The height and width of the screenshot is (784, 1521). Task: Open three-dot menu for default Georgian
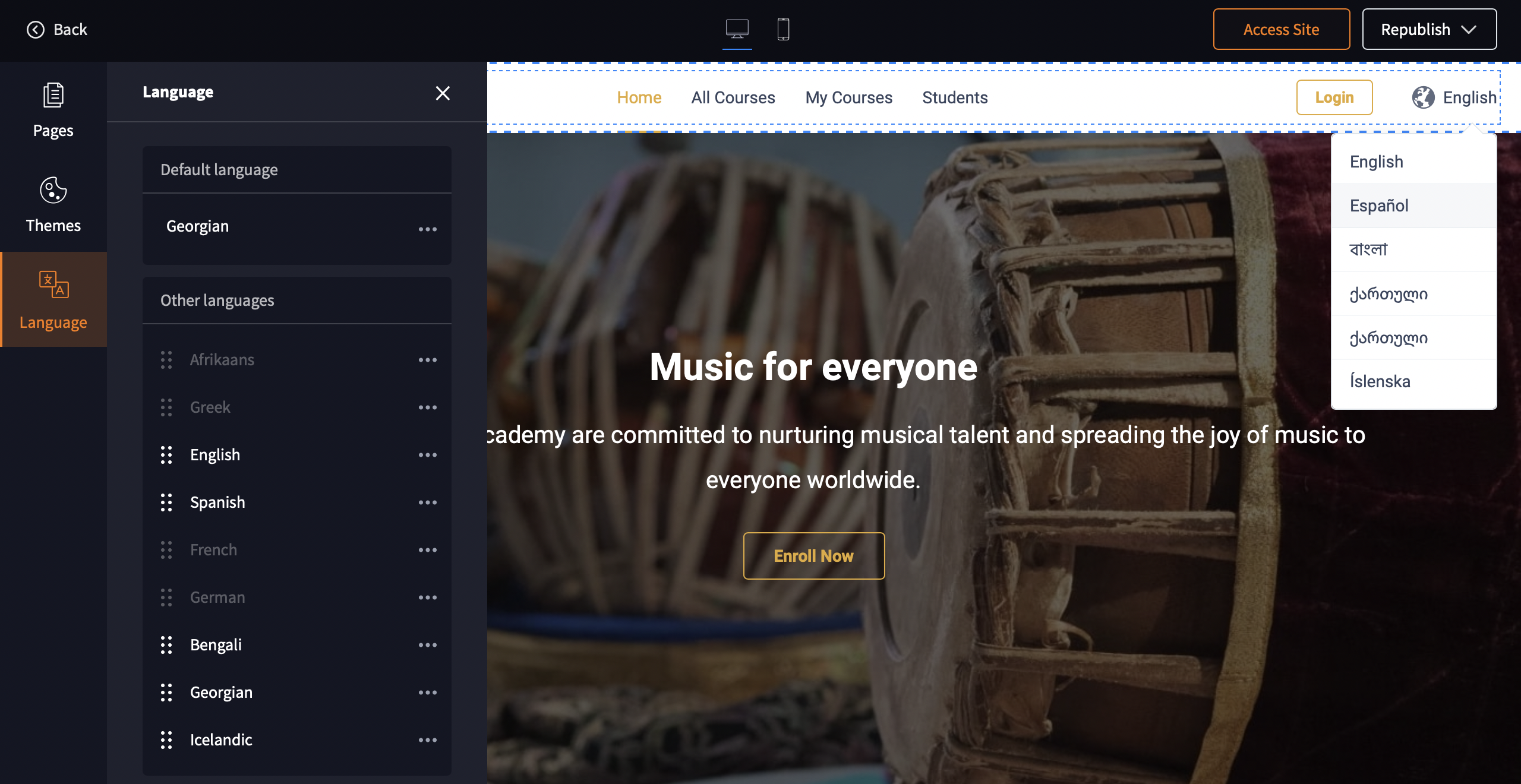click(x=428, y=229)
